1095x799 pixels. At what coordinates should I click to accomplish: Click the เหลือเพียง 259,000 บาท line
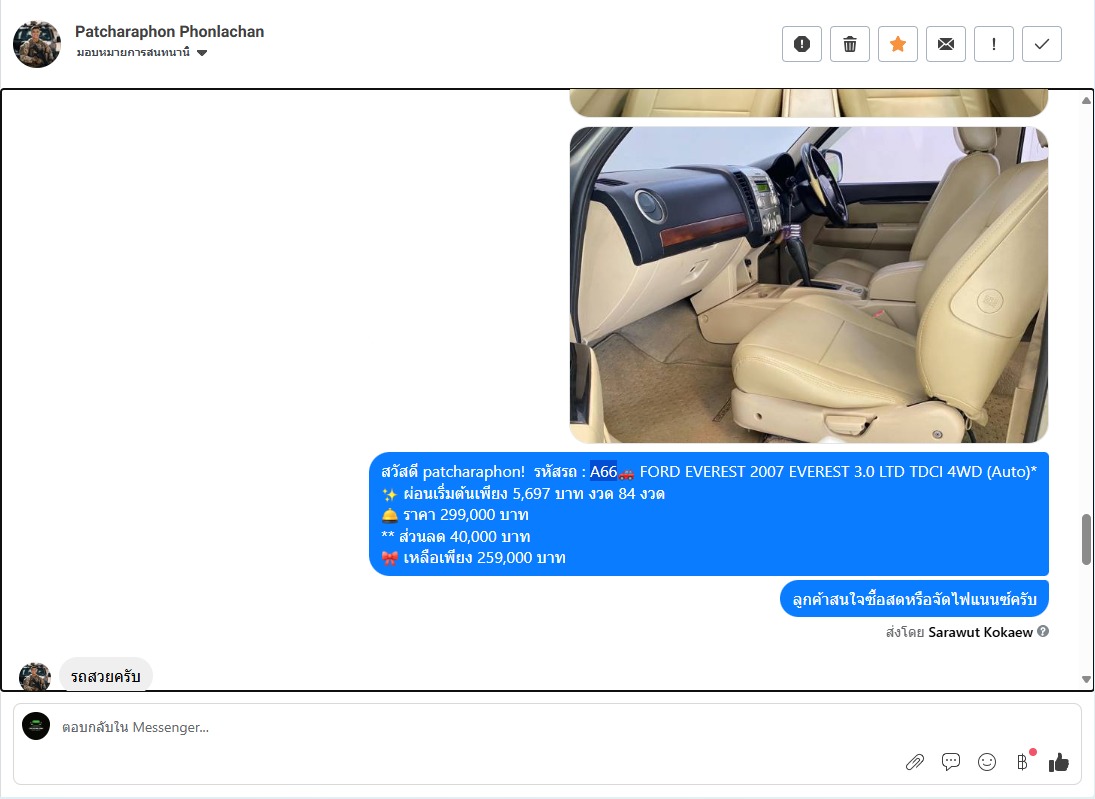click(473, 558)
